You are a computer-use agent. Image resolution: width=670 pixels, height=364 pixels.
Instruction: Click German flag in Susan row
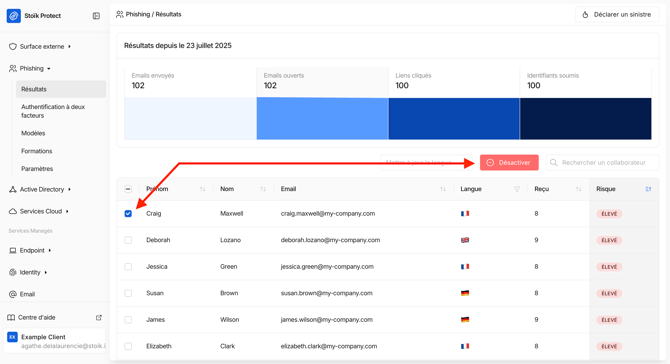[x=465, y=293]
